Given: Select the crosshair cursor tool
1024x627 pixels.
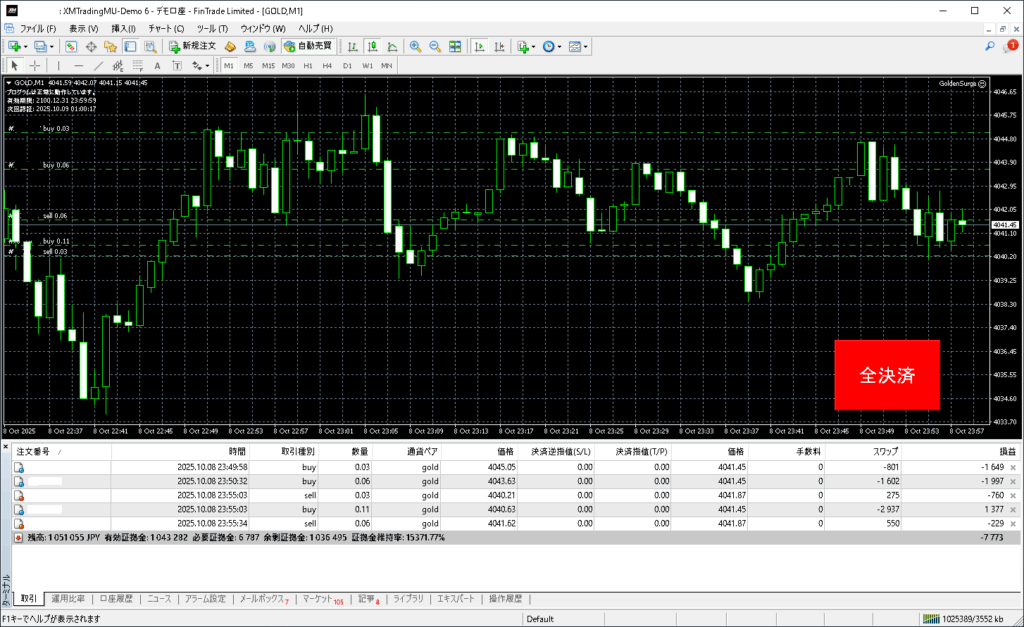Looking at the screenshot, I should pyautogui.click(x=35, y=66).
